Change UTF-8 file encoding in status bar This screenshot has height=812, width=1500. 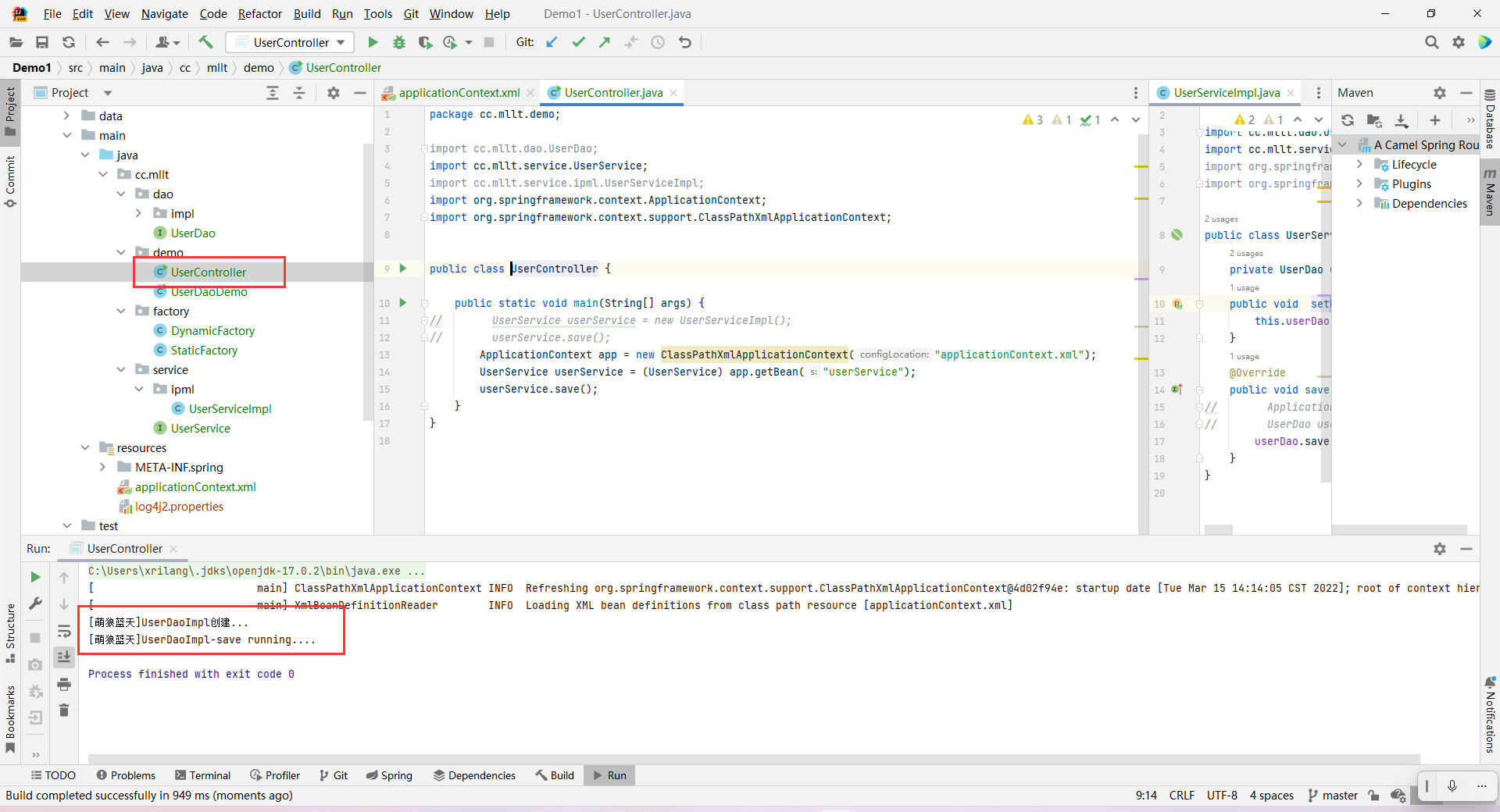(x=1222, y=796)
